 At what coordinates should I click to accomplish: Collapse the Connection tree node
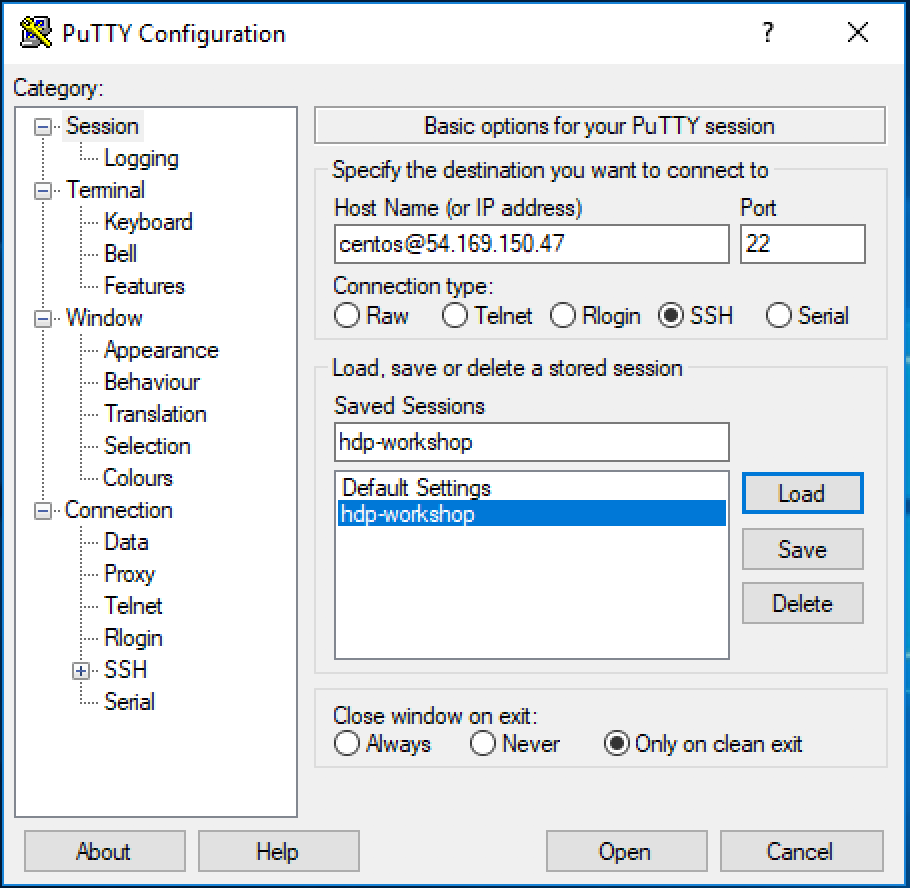(43, 511)
